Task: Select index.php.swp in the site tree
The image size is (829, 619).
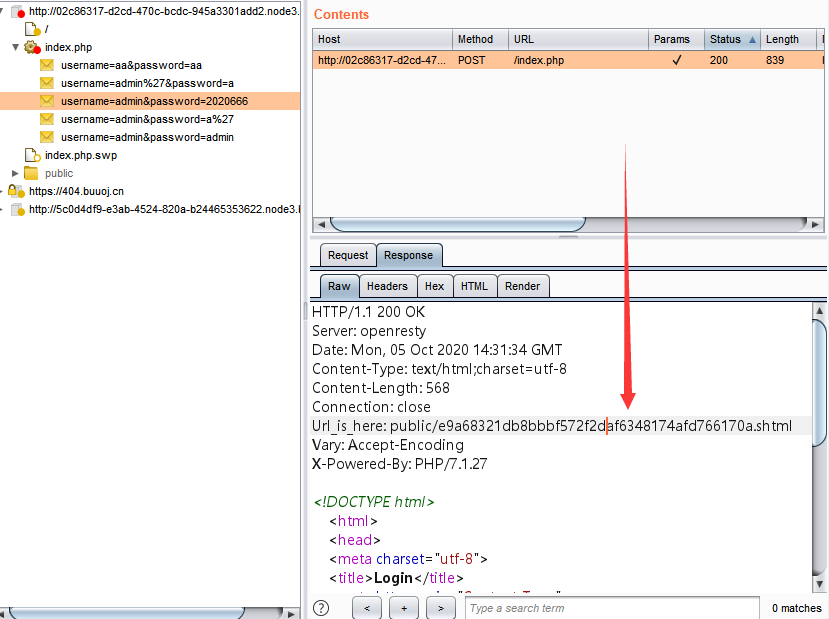Action: pyautogui.click(x=81, y=155)
